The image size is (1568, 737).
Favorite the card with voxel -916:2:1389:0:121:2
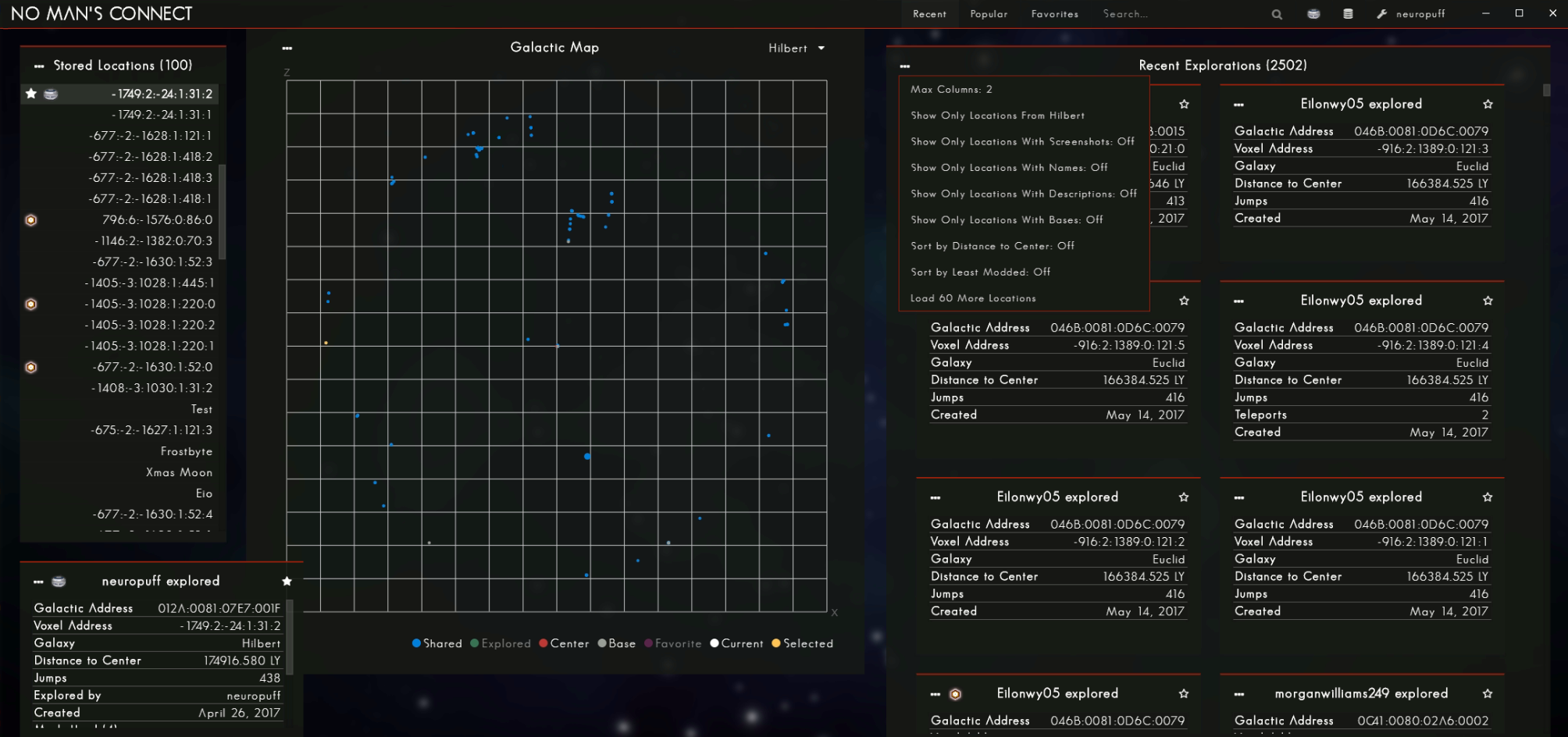pos(1184,497)
